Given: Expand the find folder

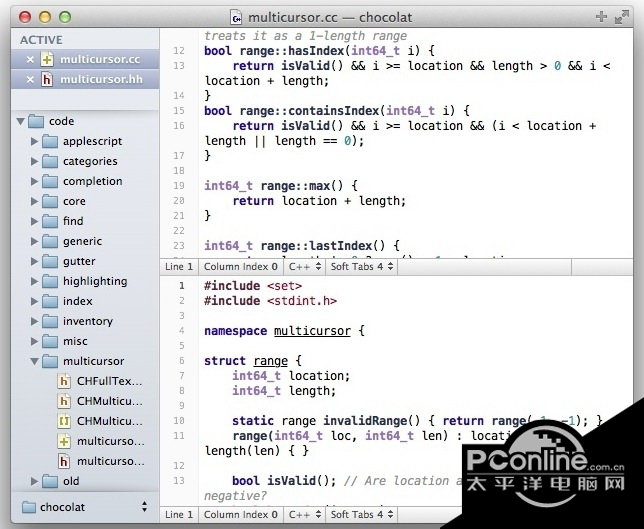Looking at the screenshot, I should [x=34, y=221].
